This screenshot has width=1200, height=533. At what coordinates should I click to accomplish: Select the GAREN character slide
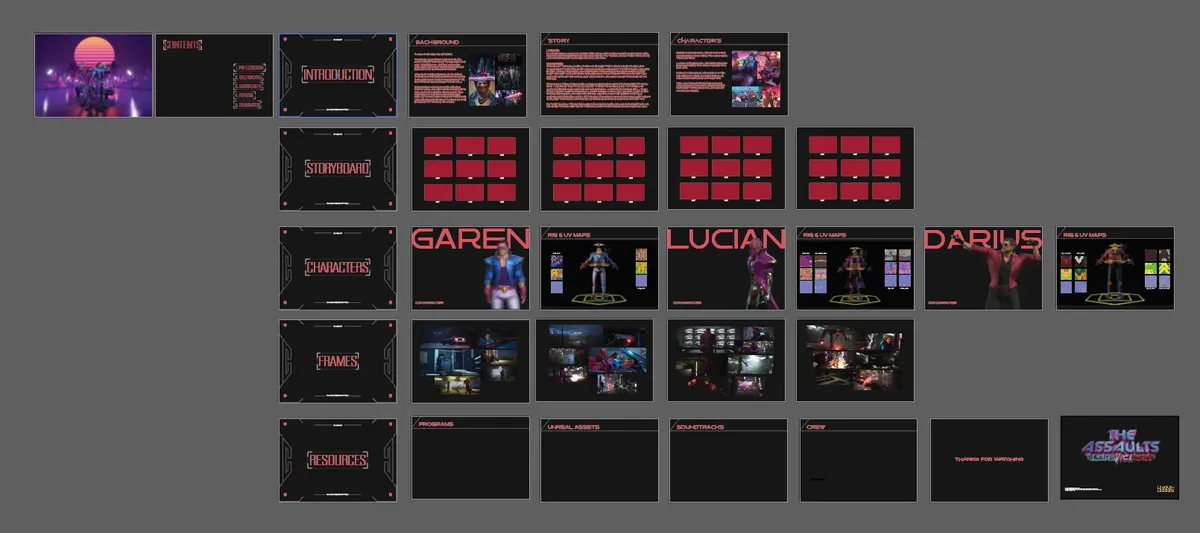(470, 268)
